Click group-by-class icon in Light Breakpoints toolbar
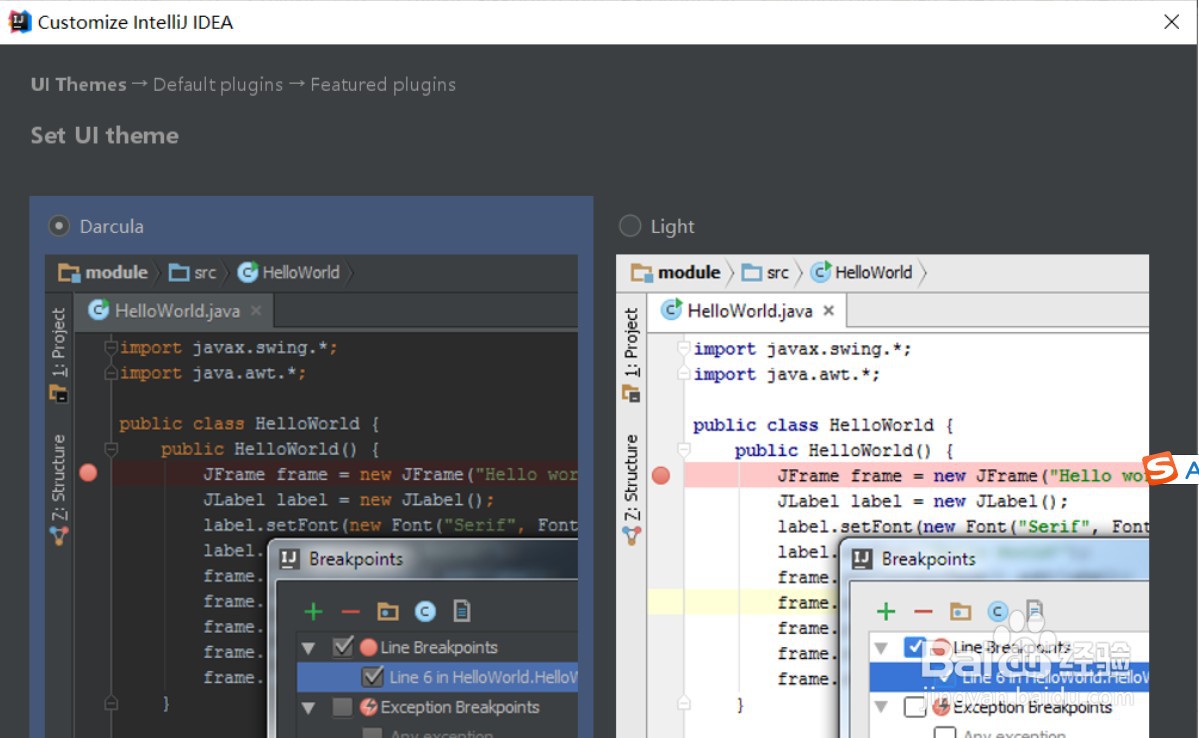Screen dimensions: 1199x738 click(x=997, y=611)
